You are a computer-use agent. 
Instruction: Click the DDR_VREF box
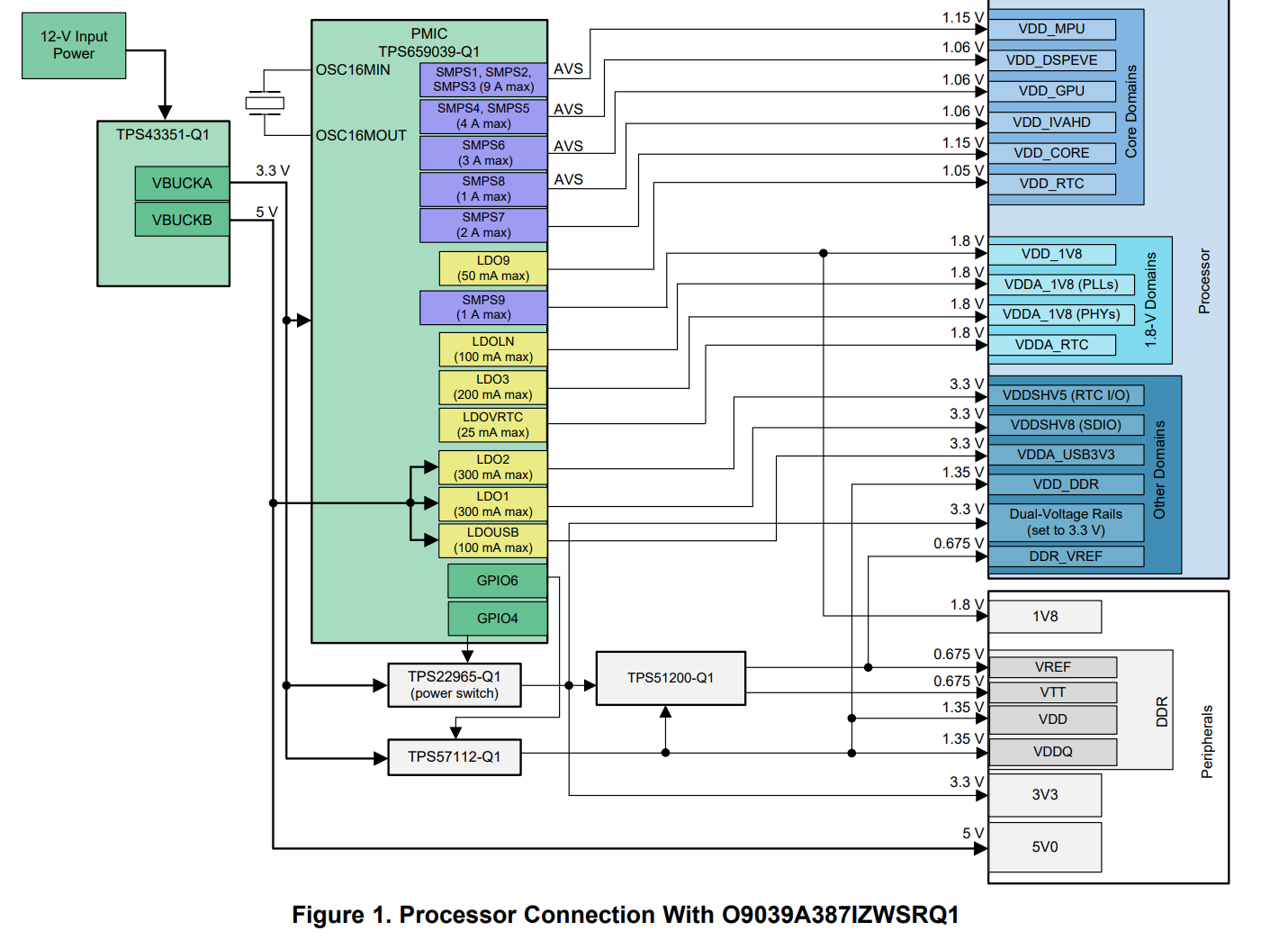point(1067,556)
